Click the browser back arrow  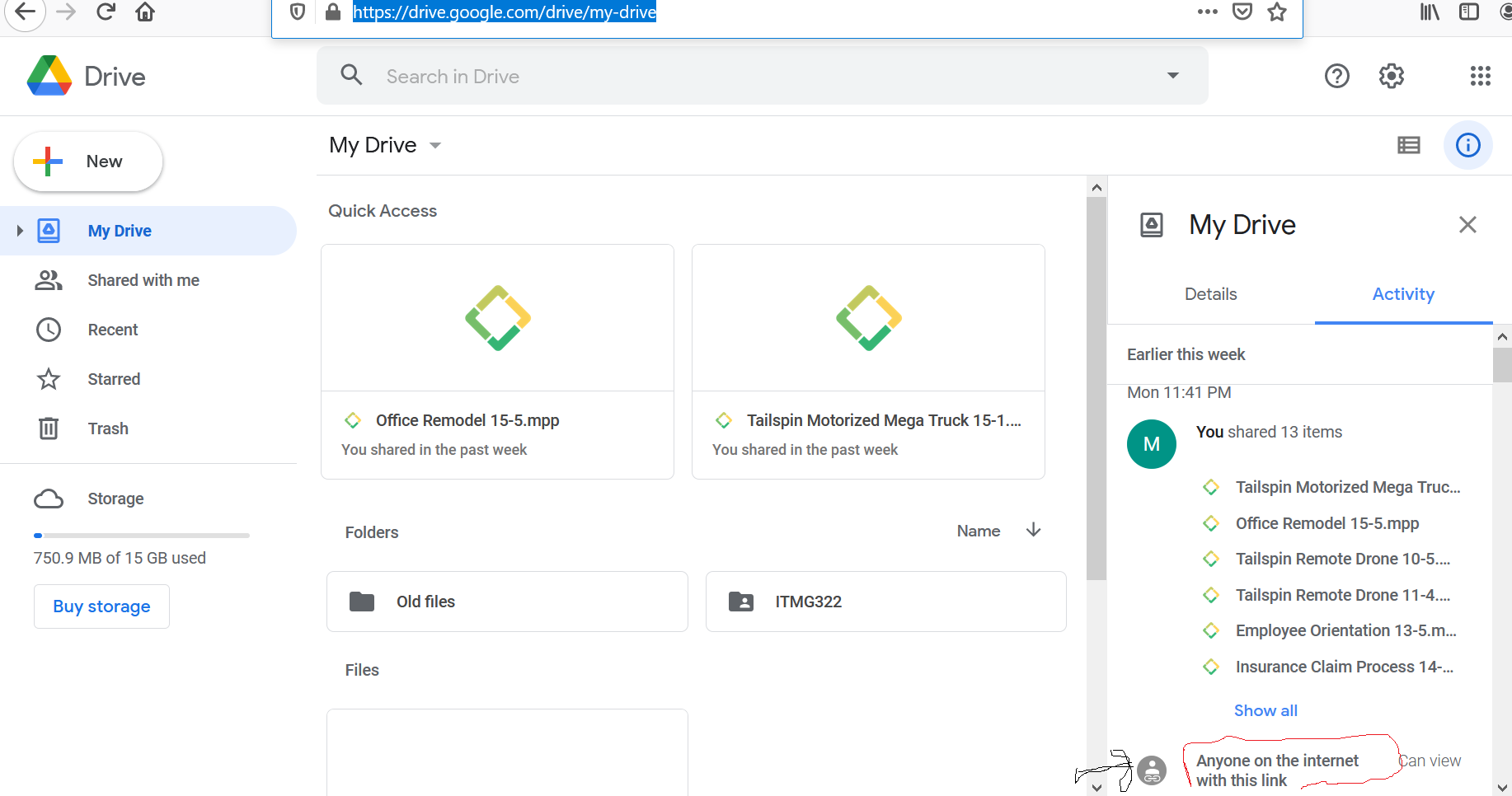pos(26,12)
